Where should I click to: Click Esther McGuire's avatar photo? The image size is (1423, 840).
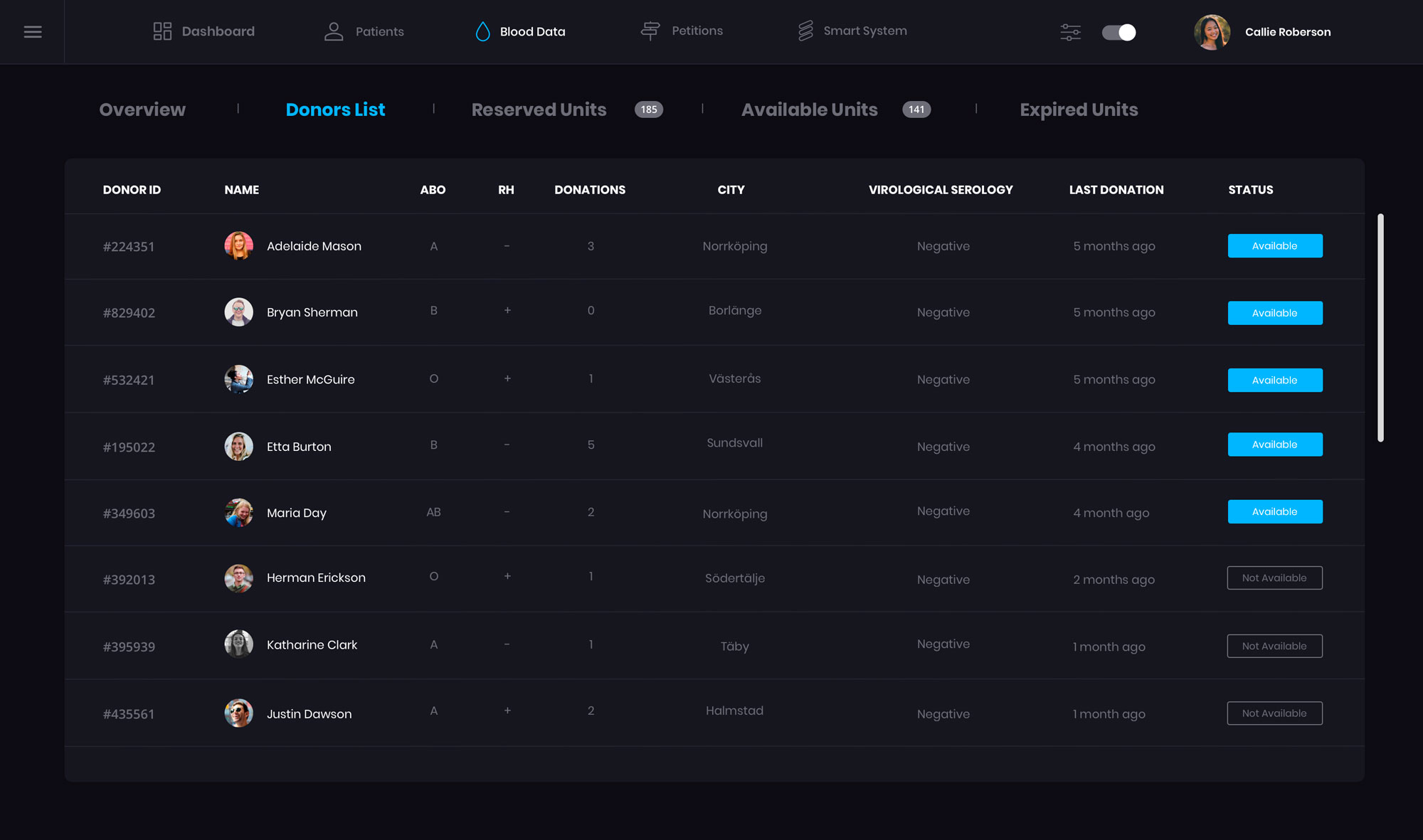tap(238, 379)
